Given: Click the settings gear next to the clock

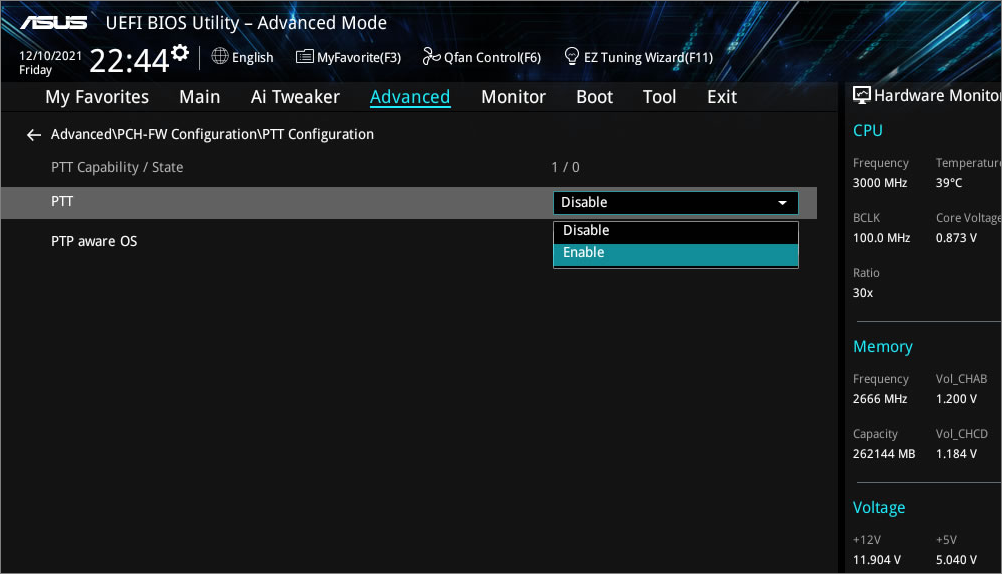Looking at the screenshot, I should tap(180, 52).
